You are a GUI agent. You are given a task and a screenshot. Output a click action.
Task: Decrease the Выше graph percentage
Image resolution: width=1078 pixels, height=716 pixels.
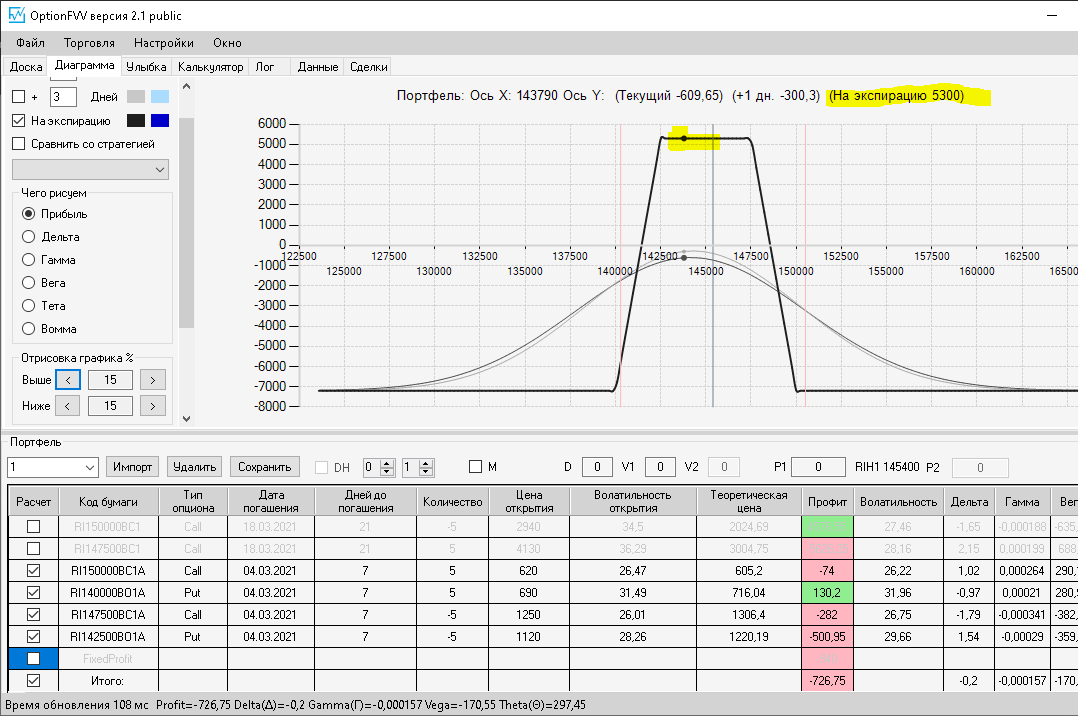pos(67,380)
